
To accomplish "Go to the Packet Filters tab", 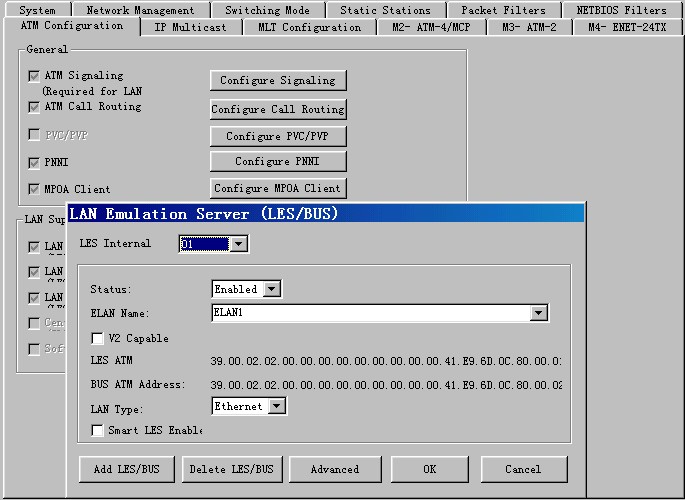I will pyautogui.click(x=503, y=10).
